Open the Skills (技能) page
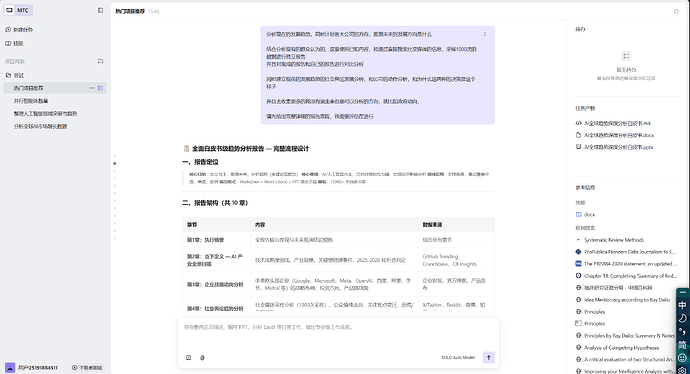 click(14, 44)
